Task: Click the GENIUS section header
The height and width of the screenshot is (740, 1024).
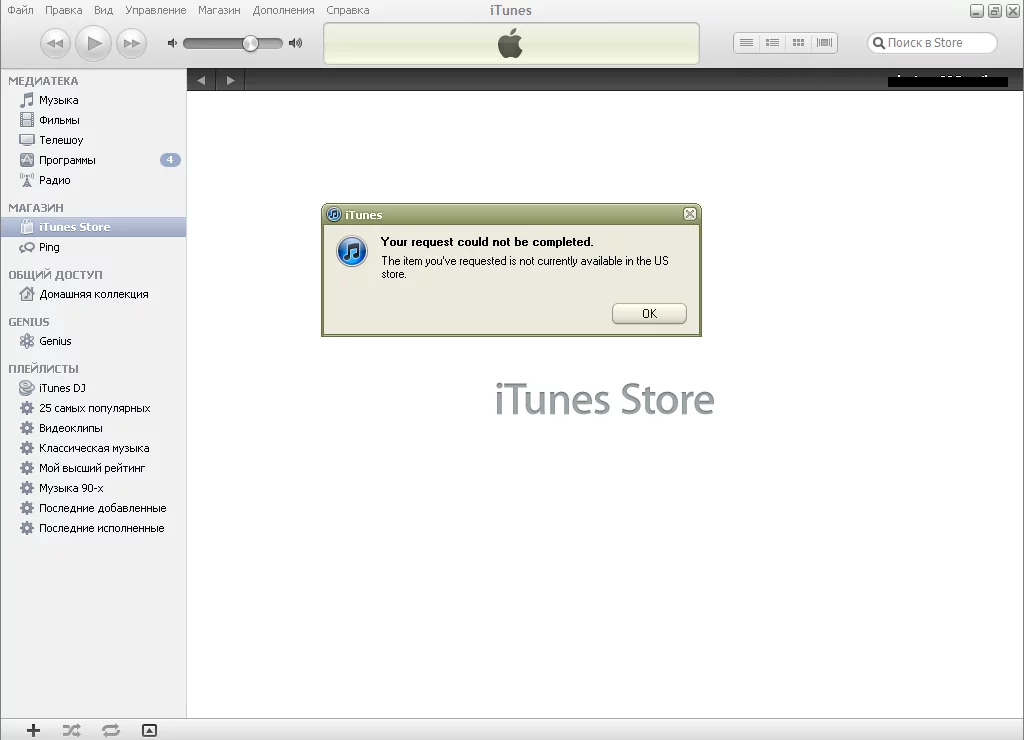Action: coord(29,322)
